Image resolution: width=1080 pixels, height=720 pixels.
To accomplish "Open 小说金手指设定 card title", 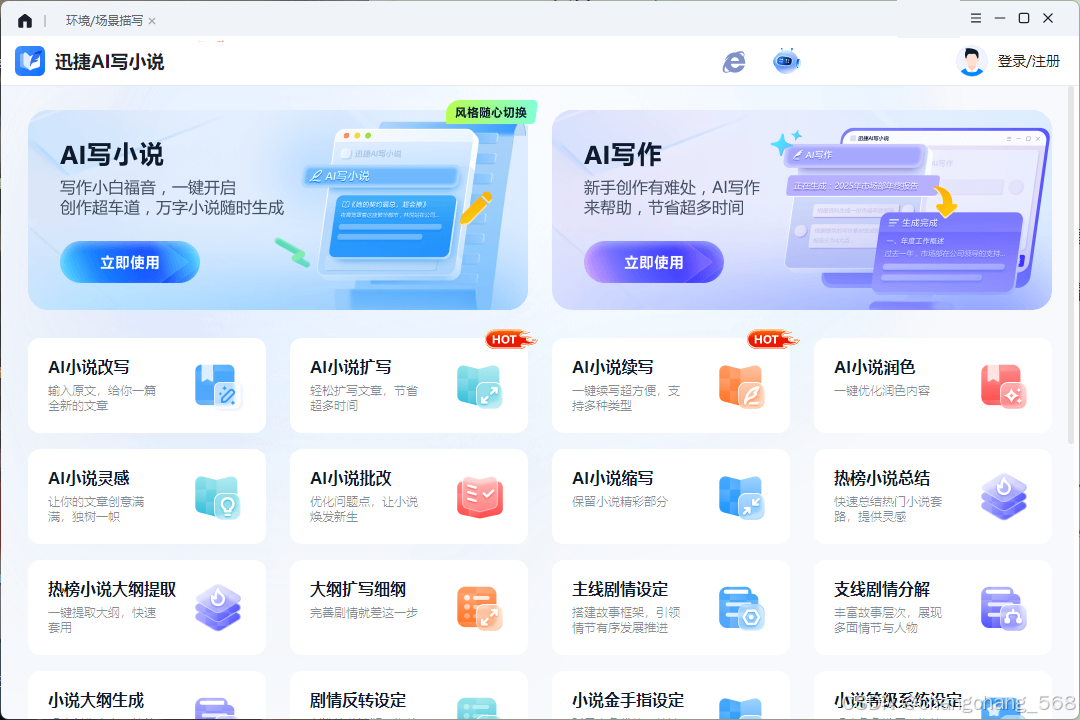I will click(x=627, y=700).
